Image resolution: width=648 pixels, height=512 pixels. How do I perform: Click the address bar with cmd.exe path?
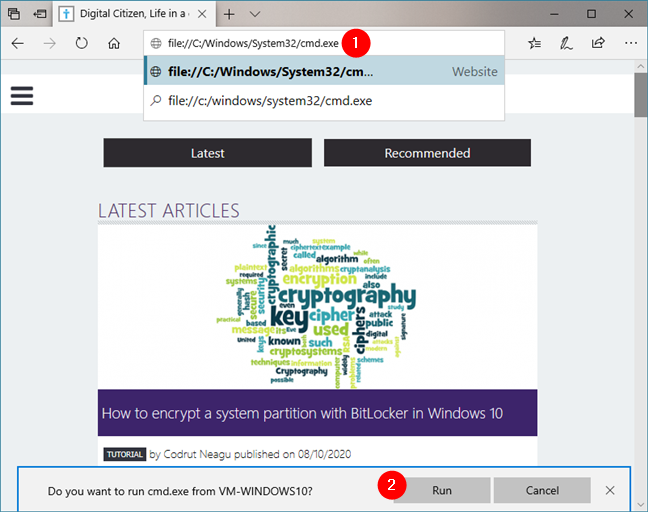pos(324,43)
